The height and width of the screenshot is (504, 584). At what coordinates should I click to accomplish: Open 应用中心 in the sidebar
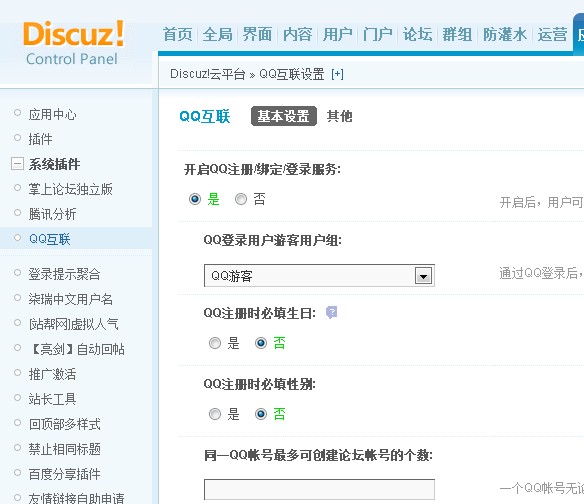53,114
